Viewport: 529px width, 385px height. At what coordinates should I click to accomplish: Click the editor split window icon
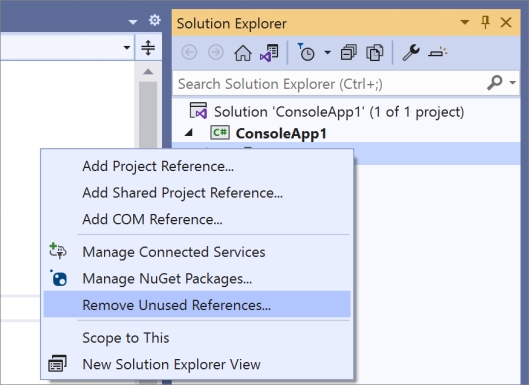coord(148,48)
